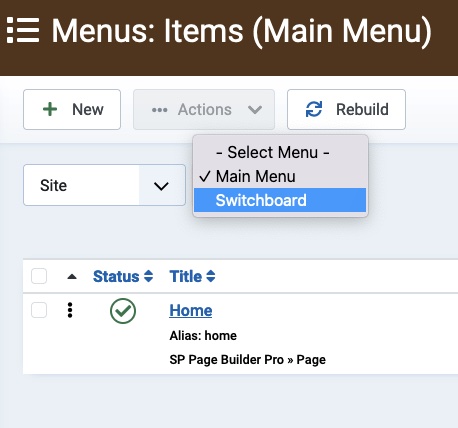
Task: Open the Actions dropdown arrow
Action: pos(255,110)
